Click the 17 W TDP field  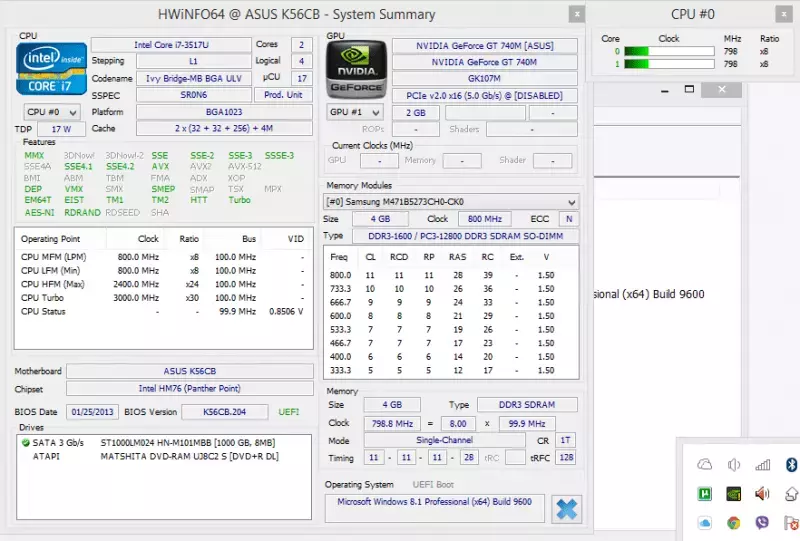(x=61, y=129)
